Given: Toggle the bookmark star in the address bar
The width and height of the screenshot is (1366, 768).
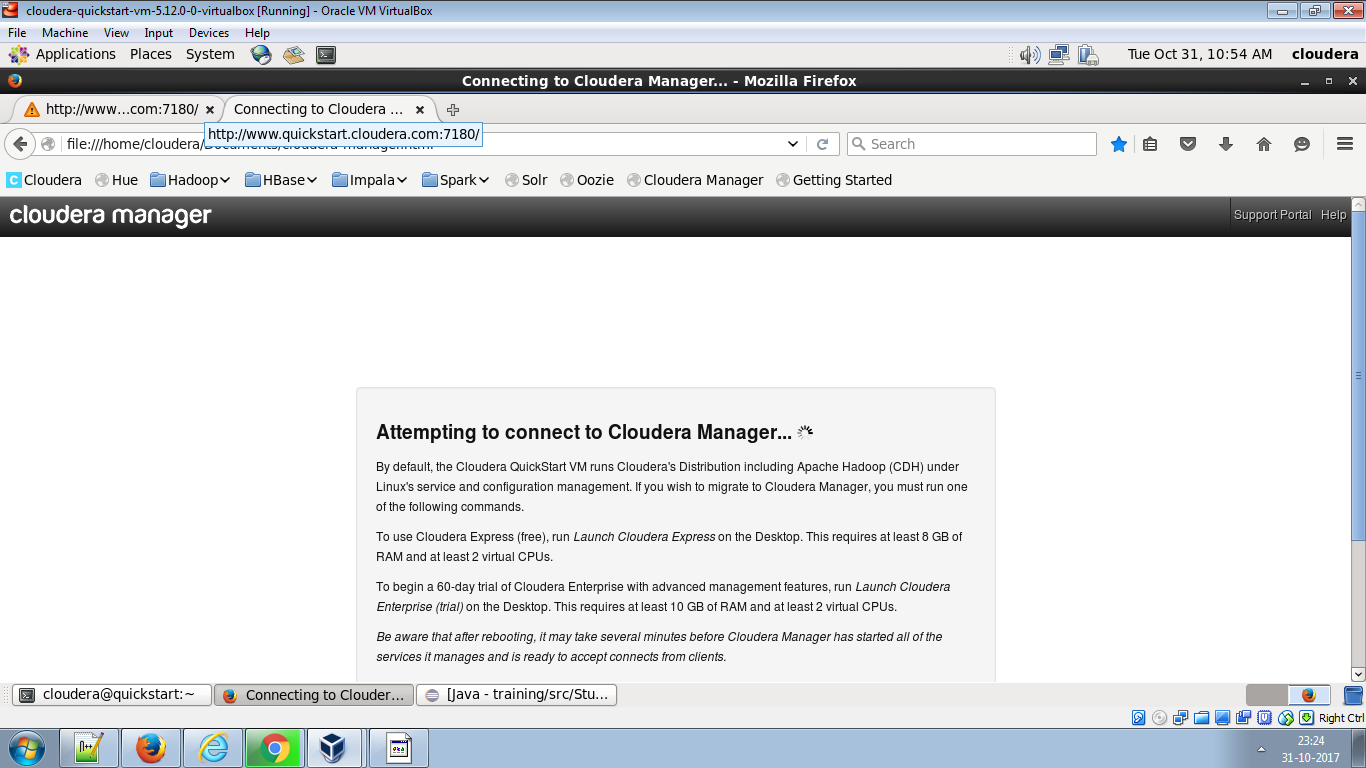Looking at the screenshot, I should click(x=1118, y=143).
